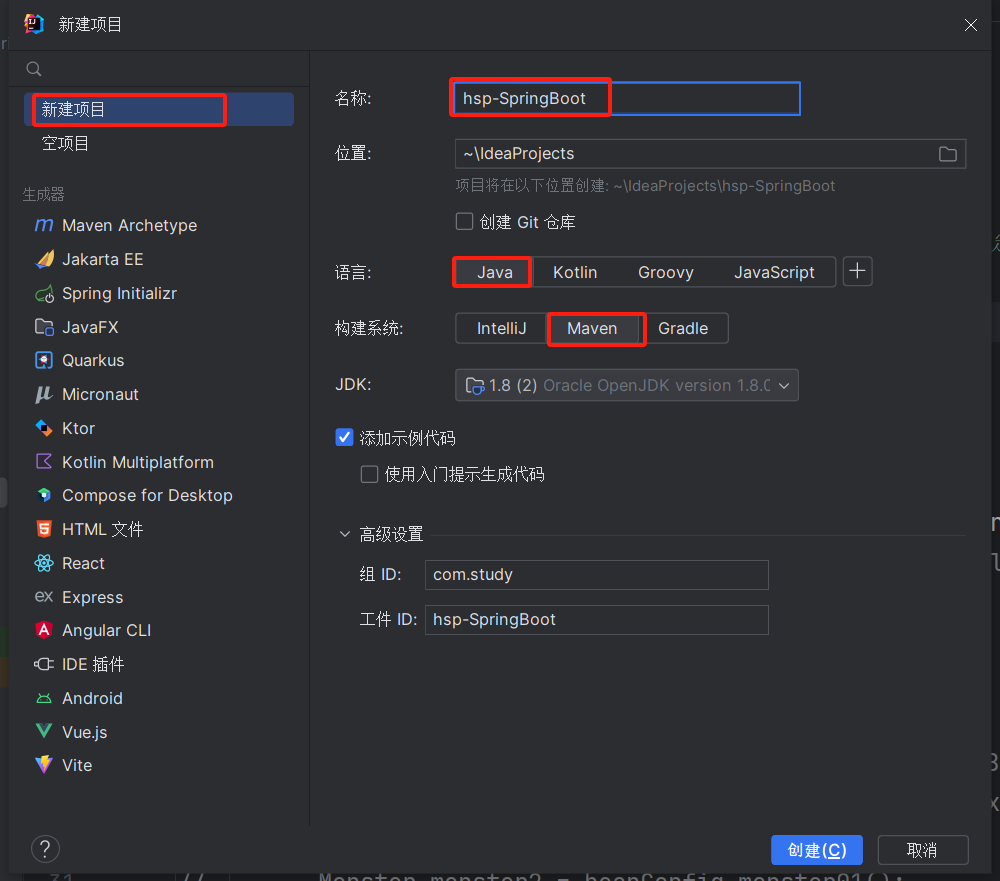
Task: Click the 工件 ID field
Action: [596, 619]
